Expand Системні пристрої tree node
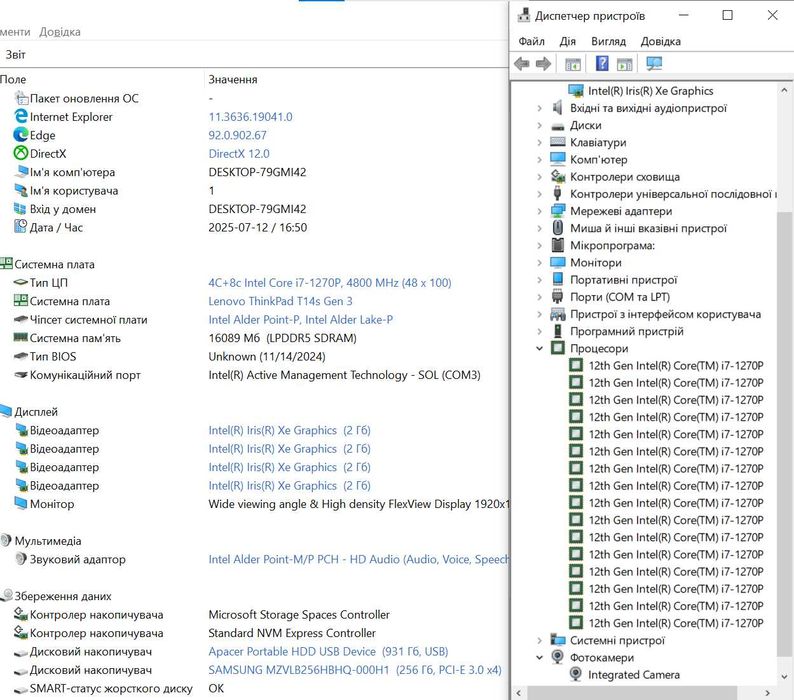 [x=540, y=640]
